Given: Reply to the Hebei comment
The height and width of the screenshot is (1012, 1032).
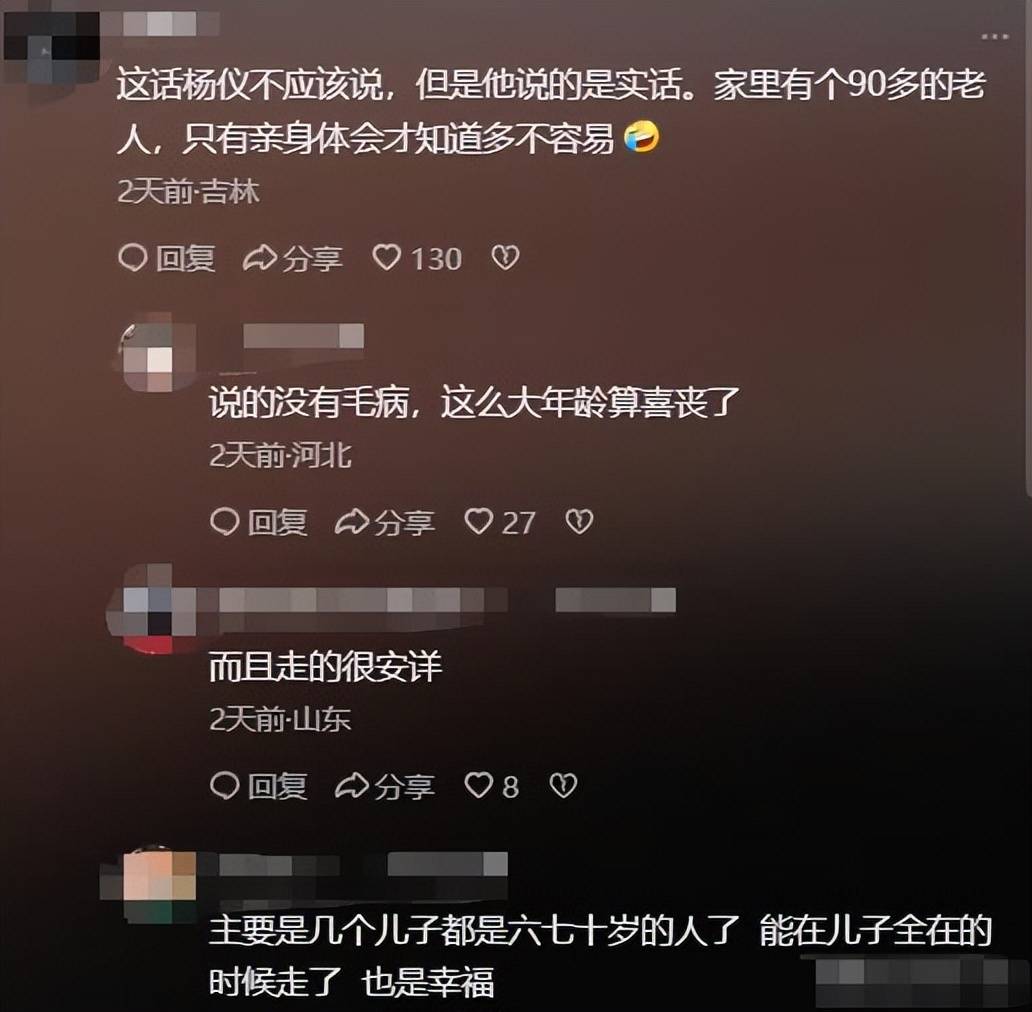Looking at the screenshot, I should [x=259, y=522].
